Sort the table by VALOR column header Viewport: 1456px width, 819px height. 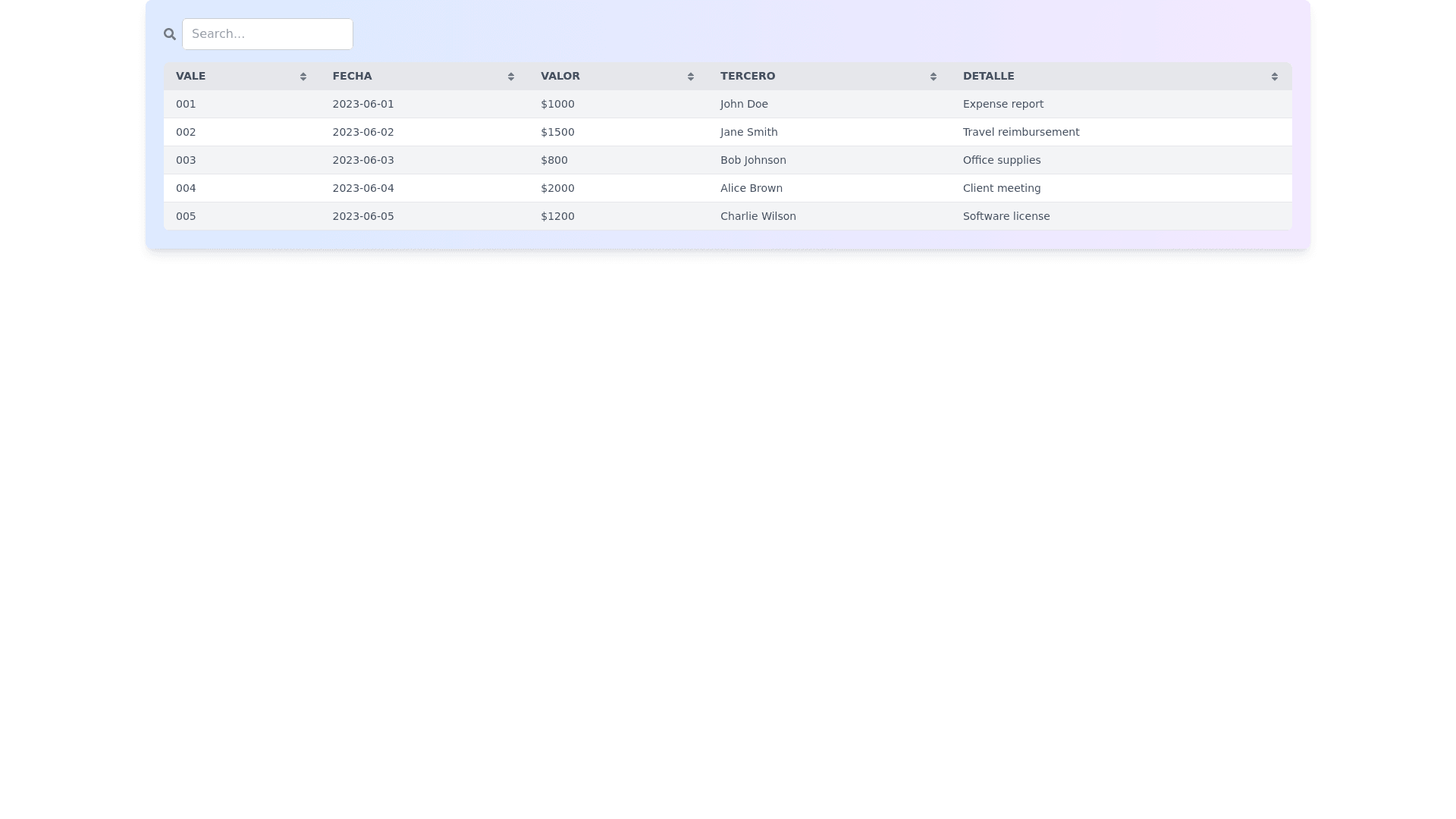(560, 76)
